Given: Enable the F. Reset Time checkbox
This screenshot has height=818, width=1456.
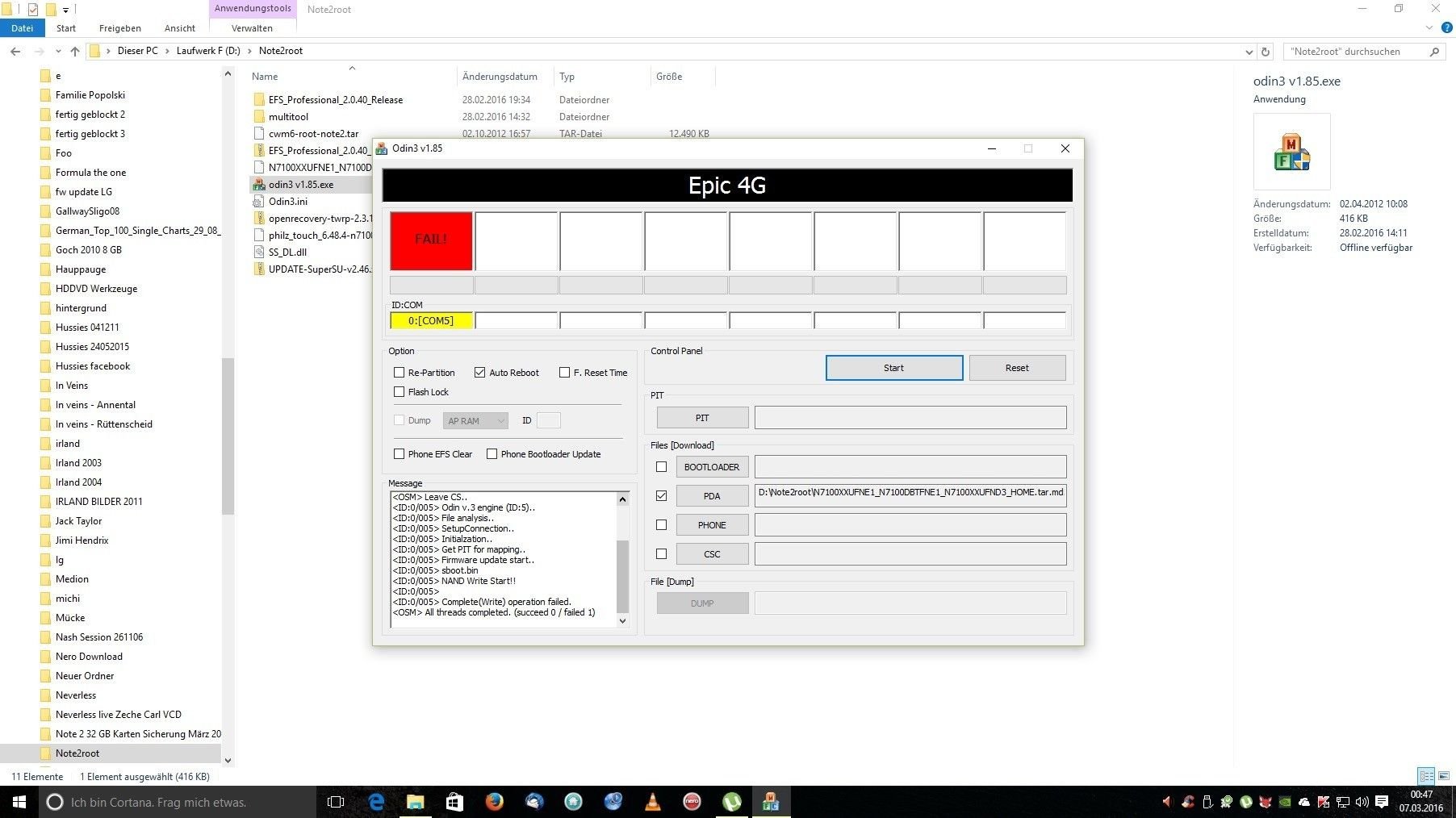Looking at the screenshot, I should (x=564, y=373).
